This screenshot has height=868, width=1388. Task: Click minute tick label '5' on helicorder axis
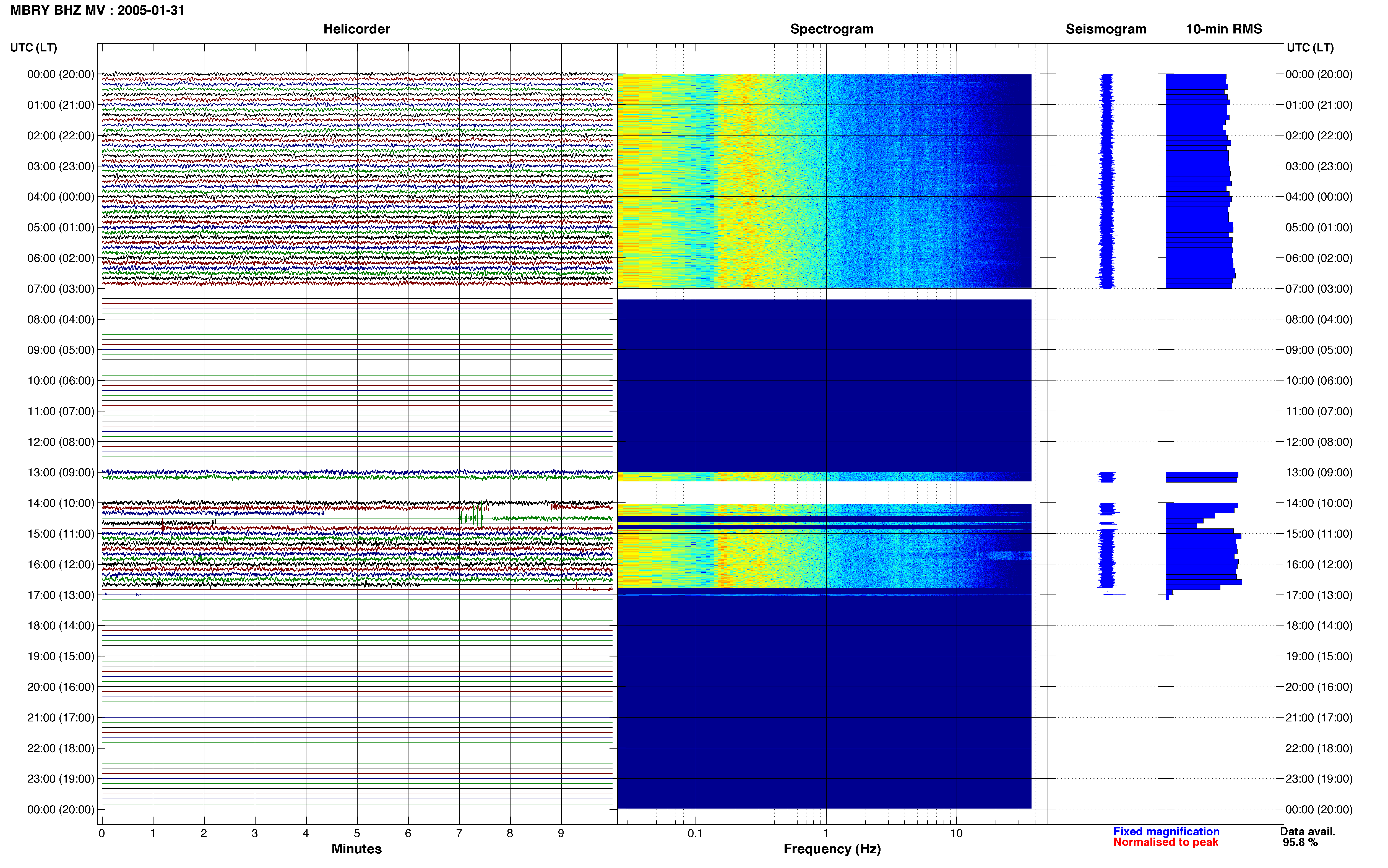[x=357, y=833]
